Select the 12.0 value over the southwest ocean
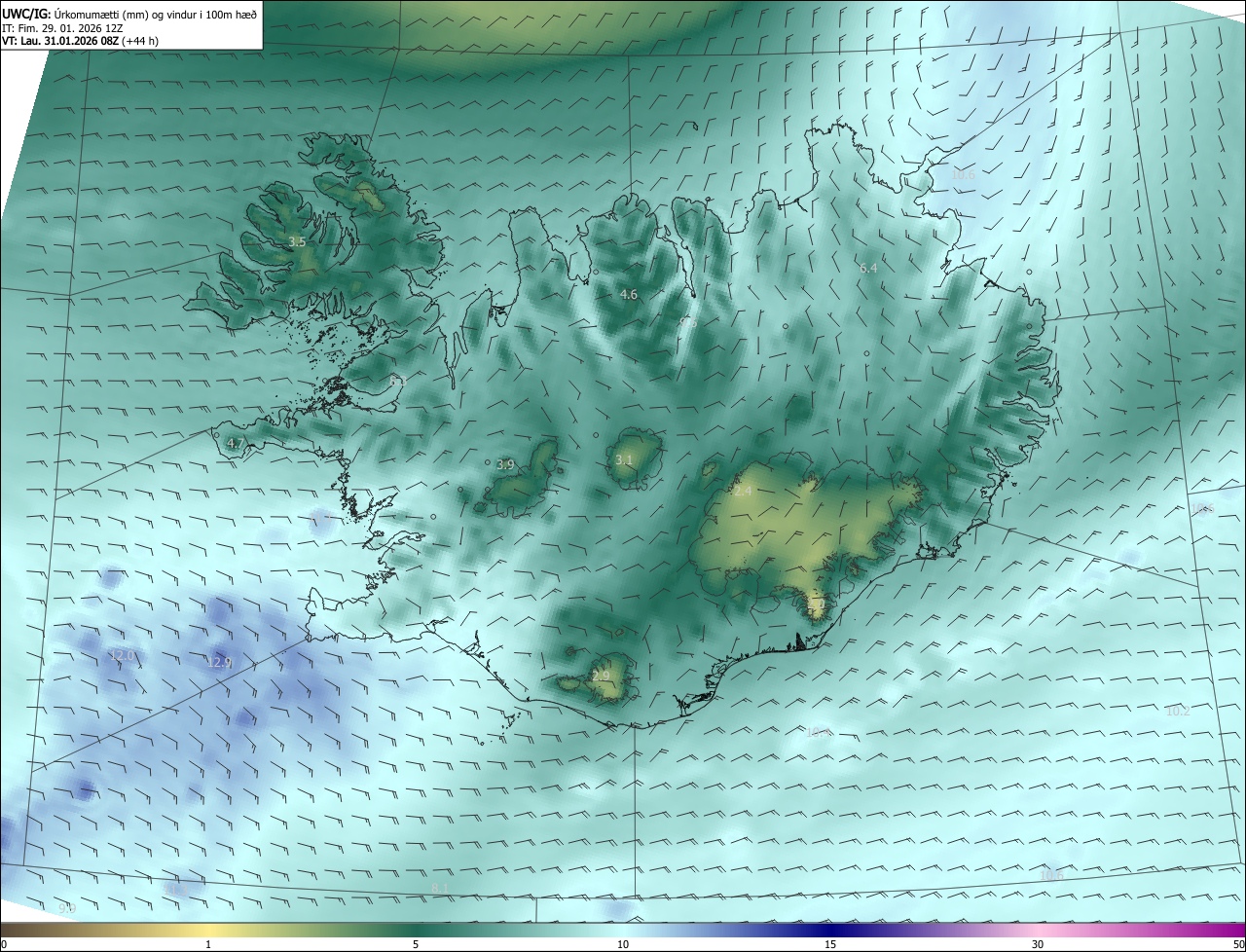This screenshot has height=952, width=1246. (122, 656)
